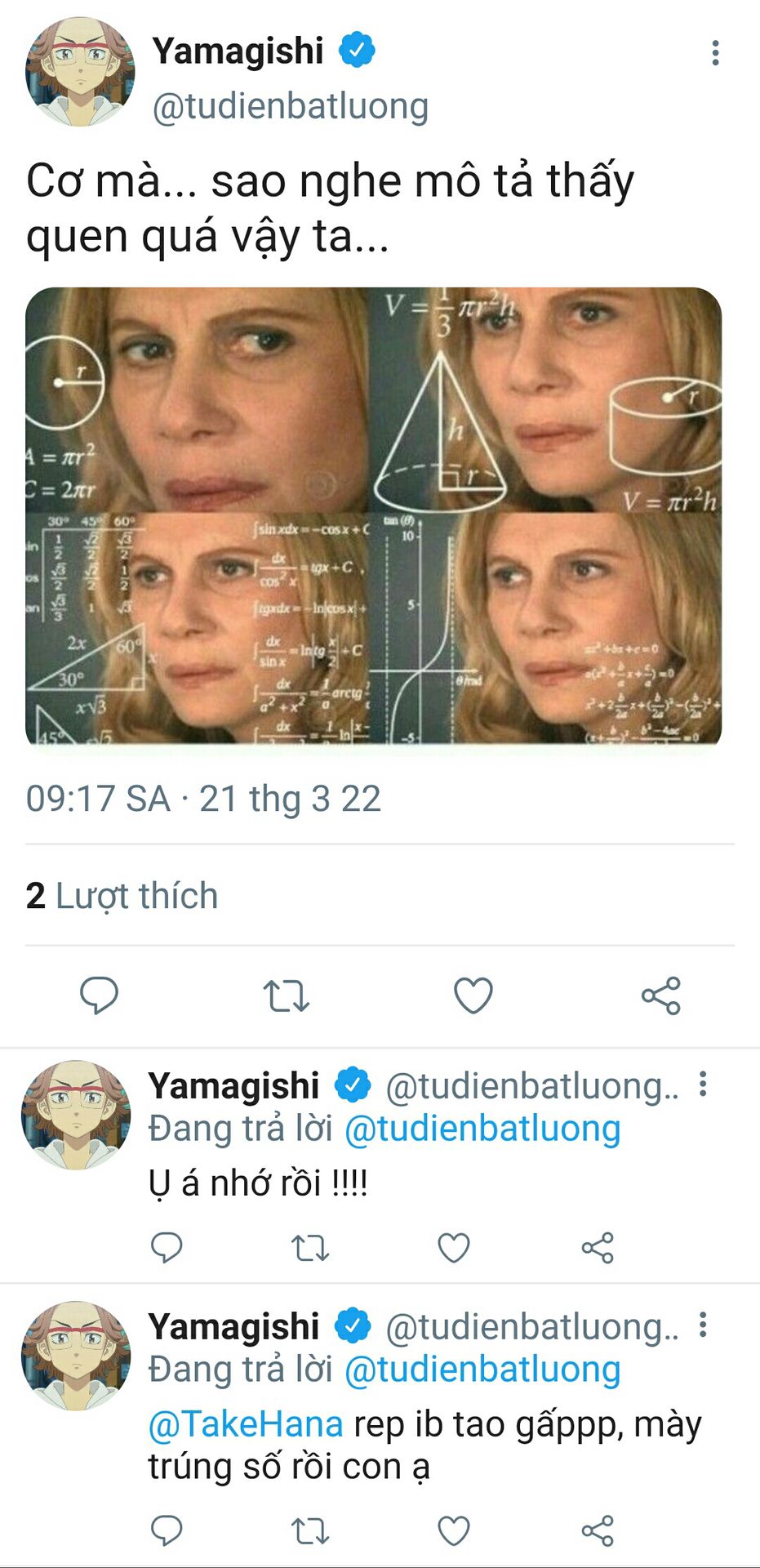The width and height of the screenshot is (760, 1568).
Task: Reply to the @TakeHana mention tweet
Action: tap(167, 1530)
